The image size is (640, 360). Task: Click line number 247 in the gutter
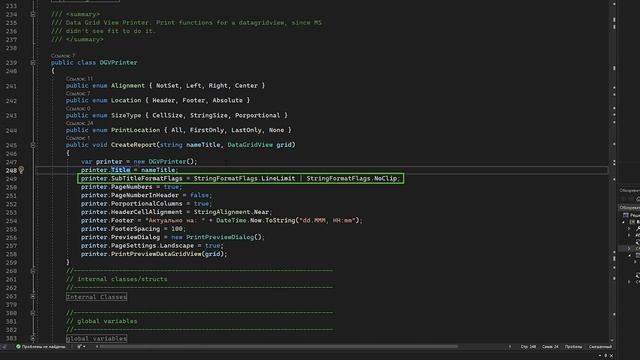click(x=11, y=162)
